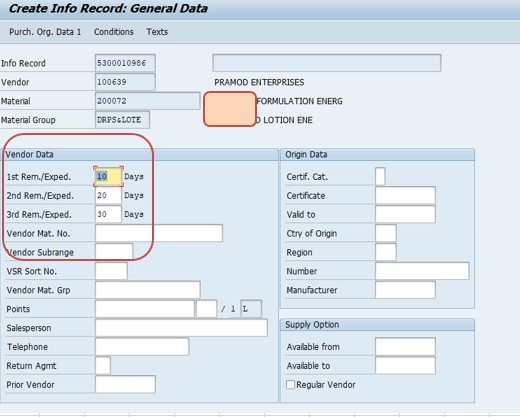Click the Manufacturer field
The width and height of the screenshot is (520, 417).
point(405,290)
